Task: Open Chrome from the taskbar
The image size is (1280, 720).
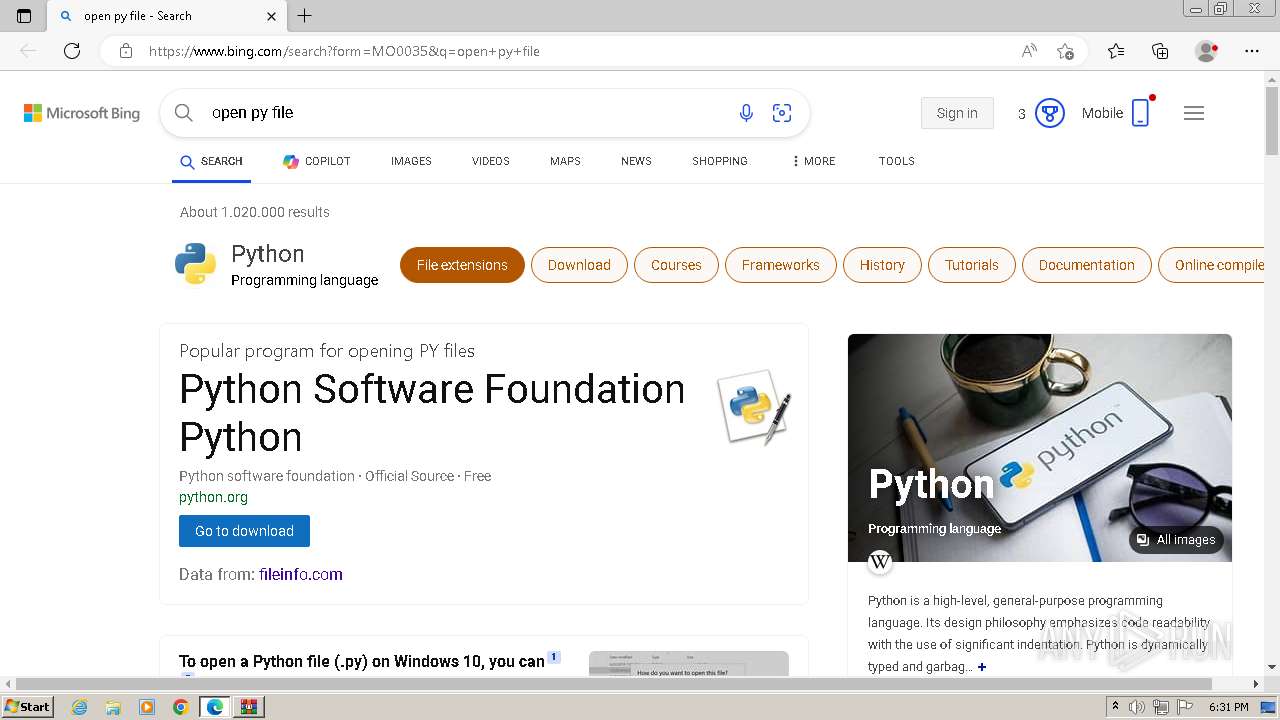Action: click(x=180, y=707)
